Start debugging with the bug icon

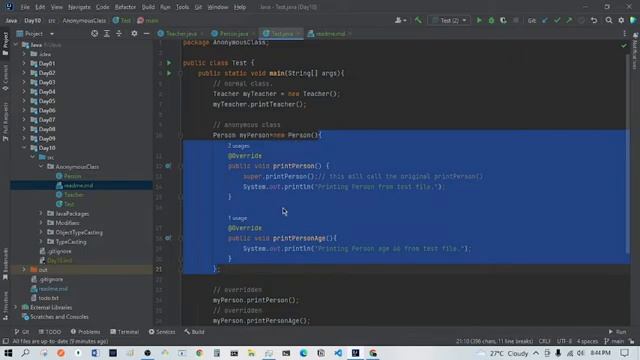[491, 20]
